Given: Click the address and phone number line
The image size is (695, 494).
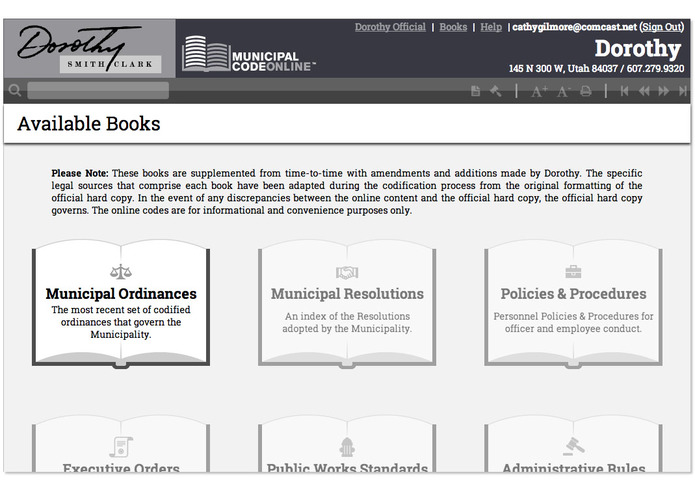Looking at the screenshot, I should [x=596, y=69].
